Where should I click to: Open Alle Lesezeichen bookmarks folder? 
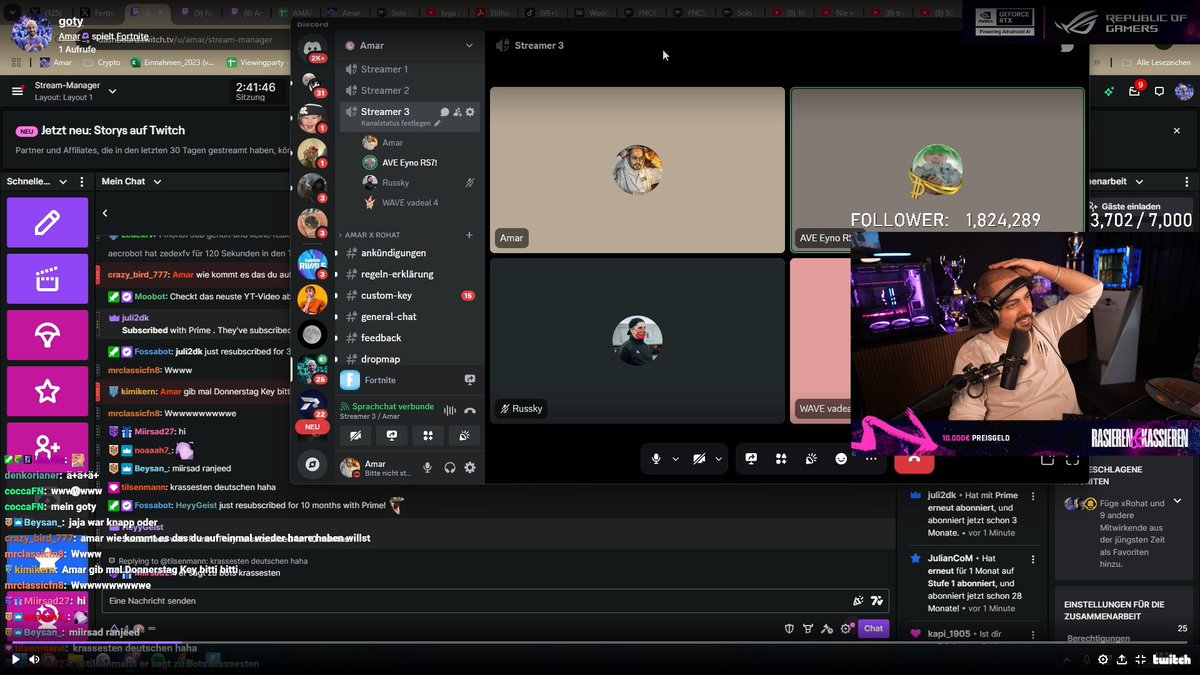[1155, 62]
